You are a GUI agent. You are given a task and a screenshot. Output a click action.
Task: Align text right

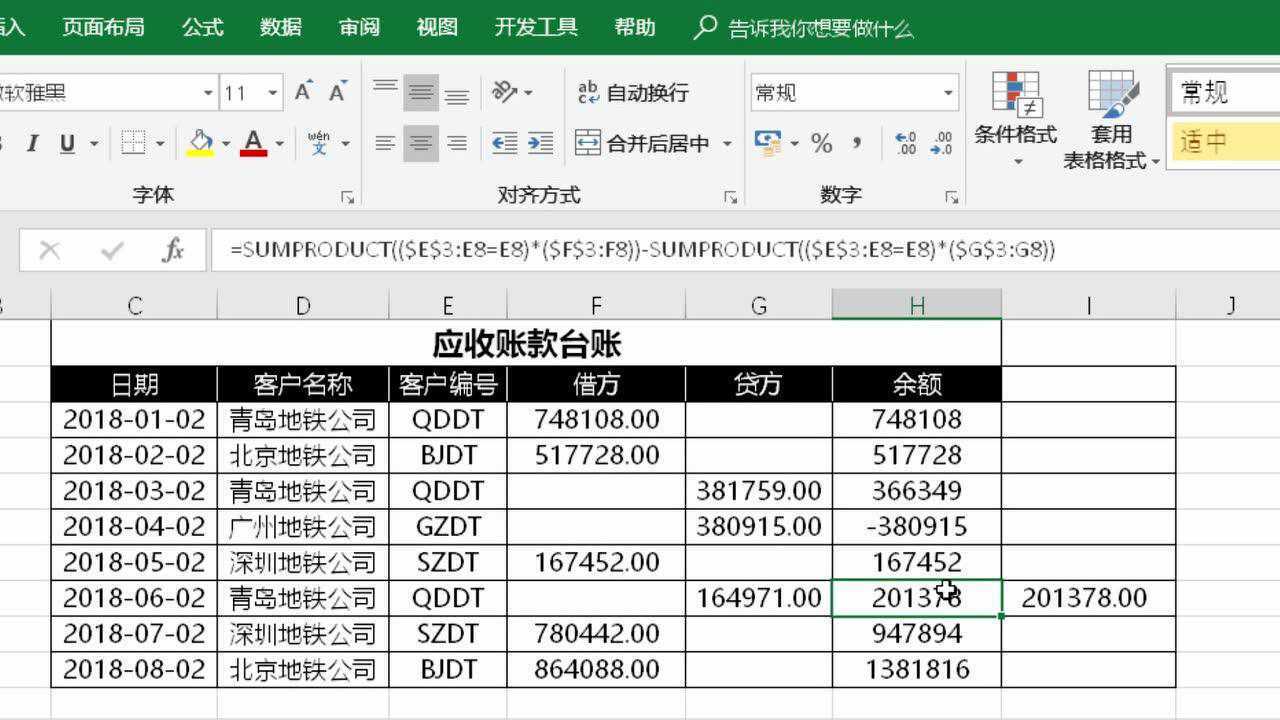(457, 144)
